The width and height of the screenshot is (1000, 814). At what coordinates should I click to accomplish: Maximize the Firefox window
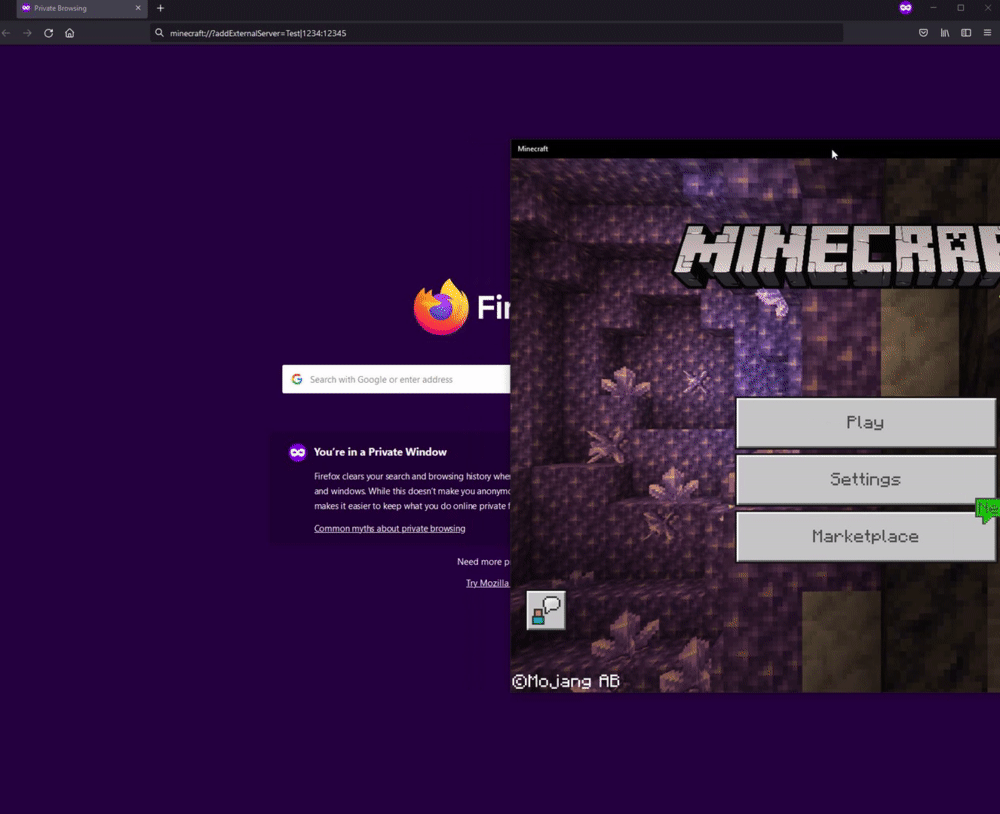point(960,8)
